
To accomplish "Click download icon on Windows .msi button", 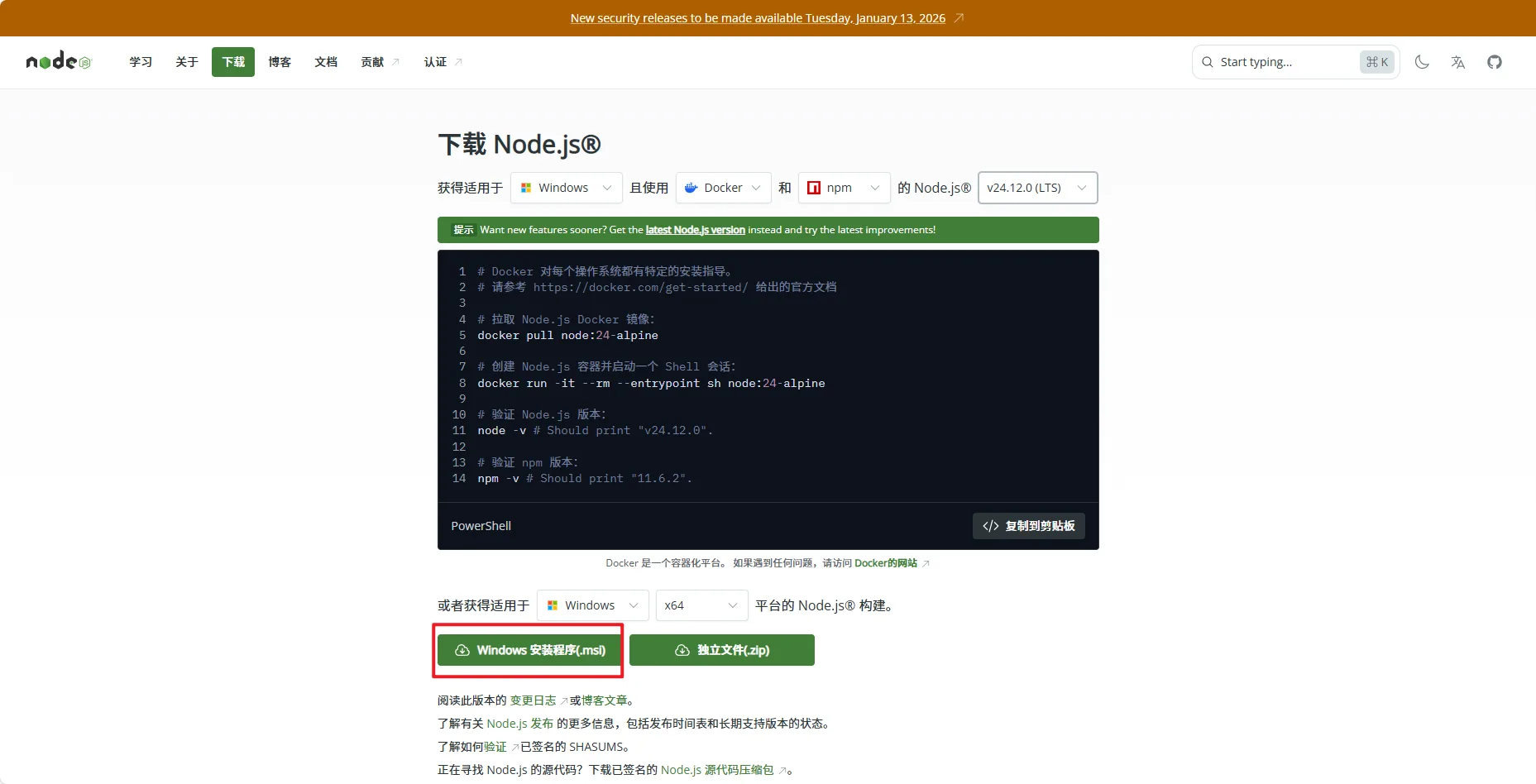I will (x=462, y=650).
